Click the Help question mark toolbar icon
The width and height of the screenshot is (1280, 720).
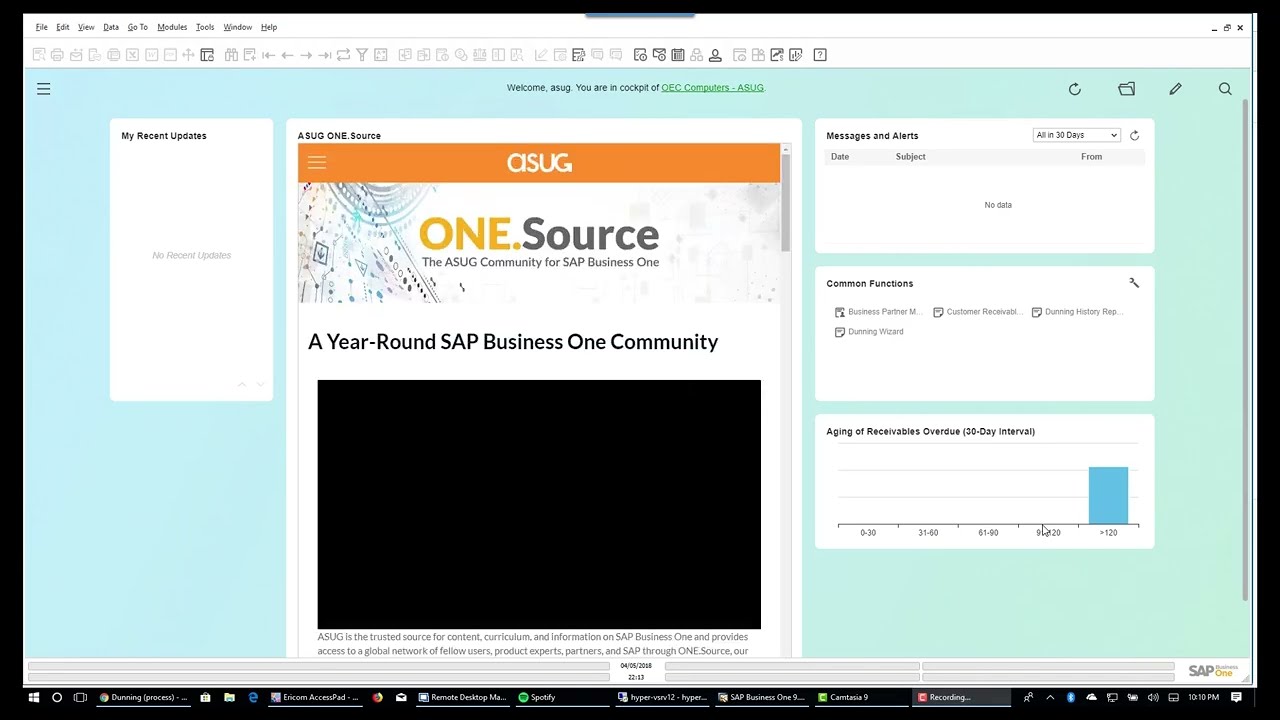pyautogui.click(x=820, y=55)
